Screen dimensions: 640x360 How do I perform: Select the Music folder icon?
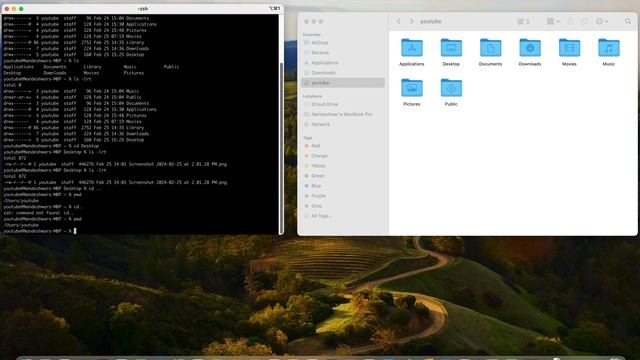point(609,48)
